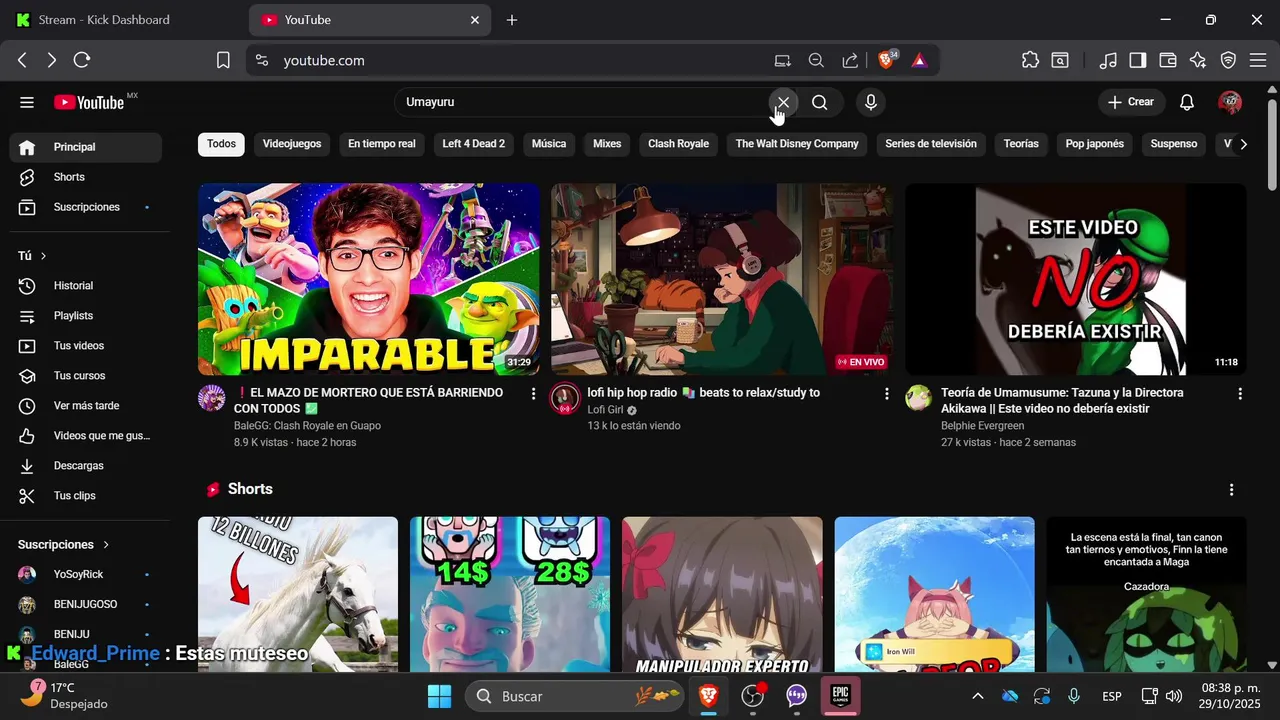Open the IMPARABLE Clash Royale video thumbnail
This screenshot has height=720, width=1280.
(369, 279)
